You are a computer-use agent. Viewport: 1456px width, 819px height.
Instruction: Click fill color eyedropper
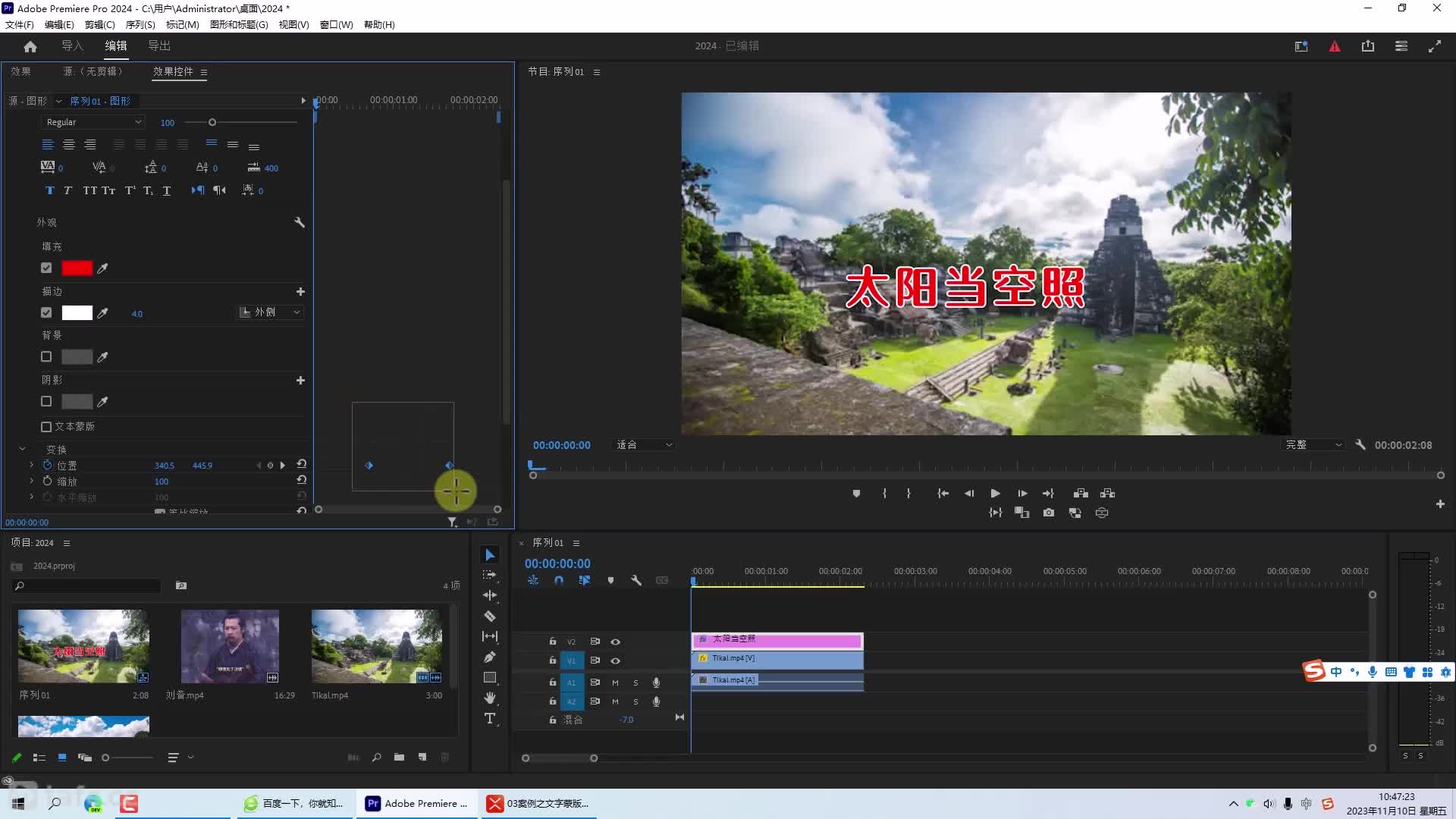(x=102, y=268)
